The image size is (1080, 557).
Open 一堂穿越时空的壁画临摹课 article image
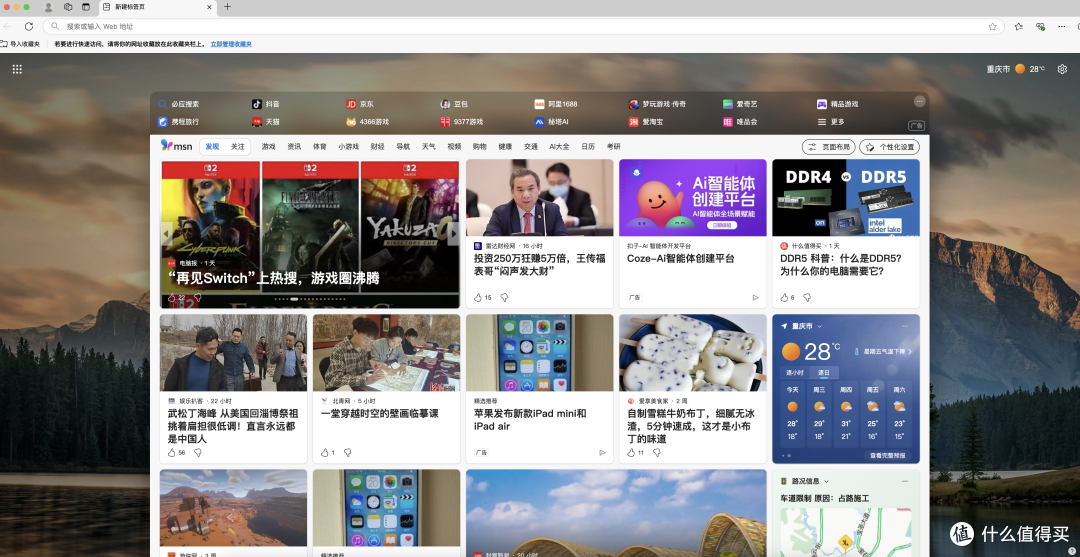point(386,353)
